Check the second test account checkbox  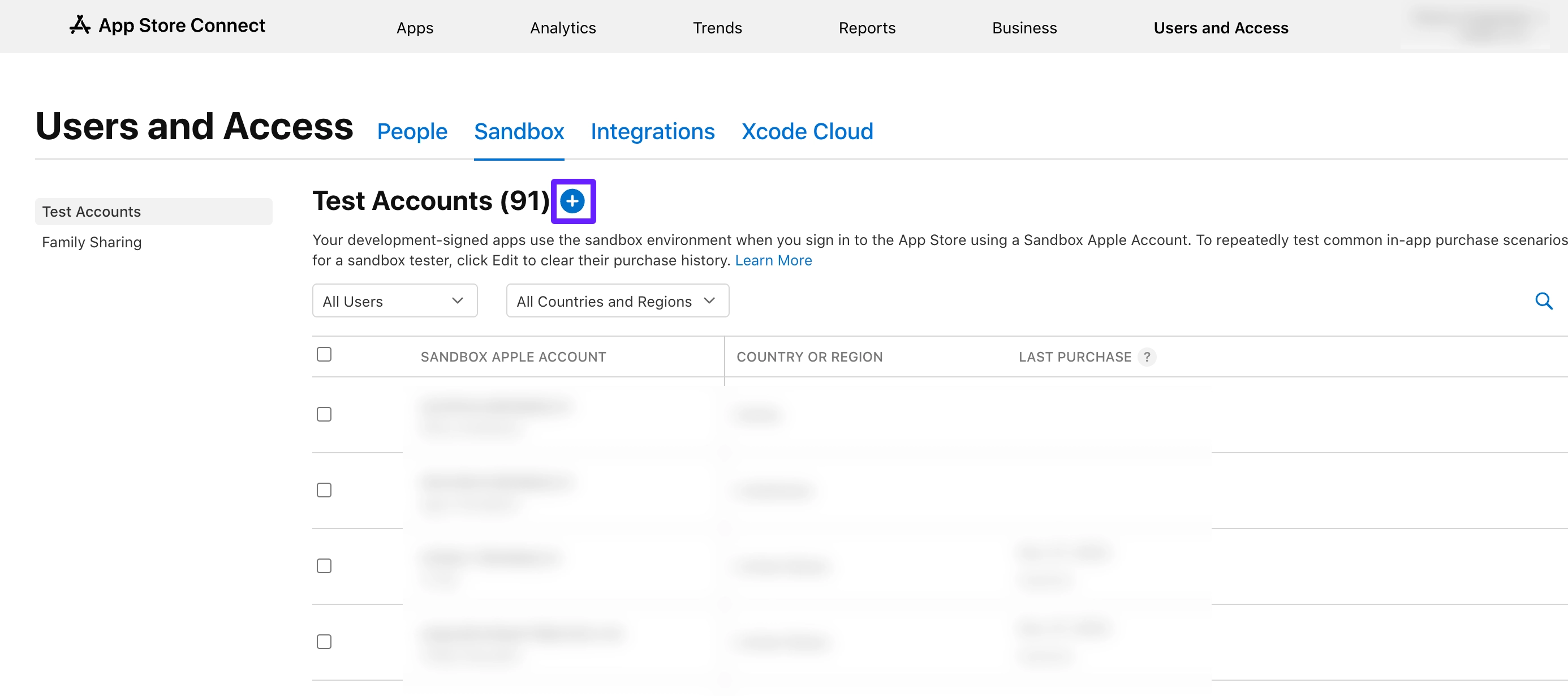point(324,489)
